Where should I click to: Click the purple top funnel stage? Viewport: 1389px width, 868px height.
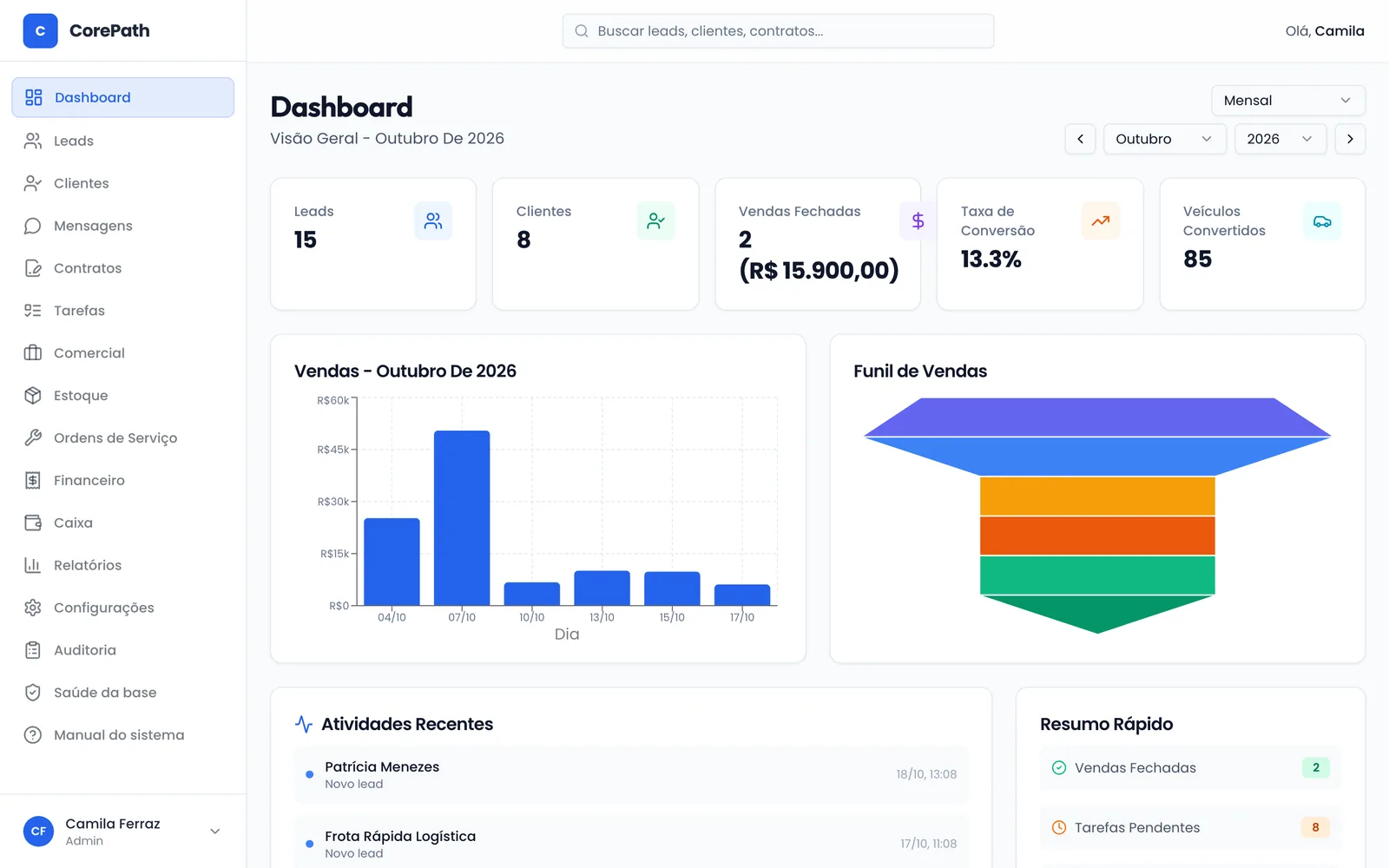(1097, 417)
